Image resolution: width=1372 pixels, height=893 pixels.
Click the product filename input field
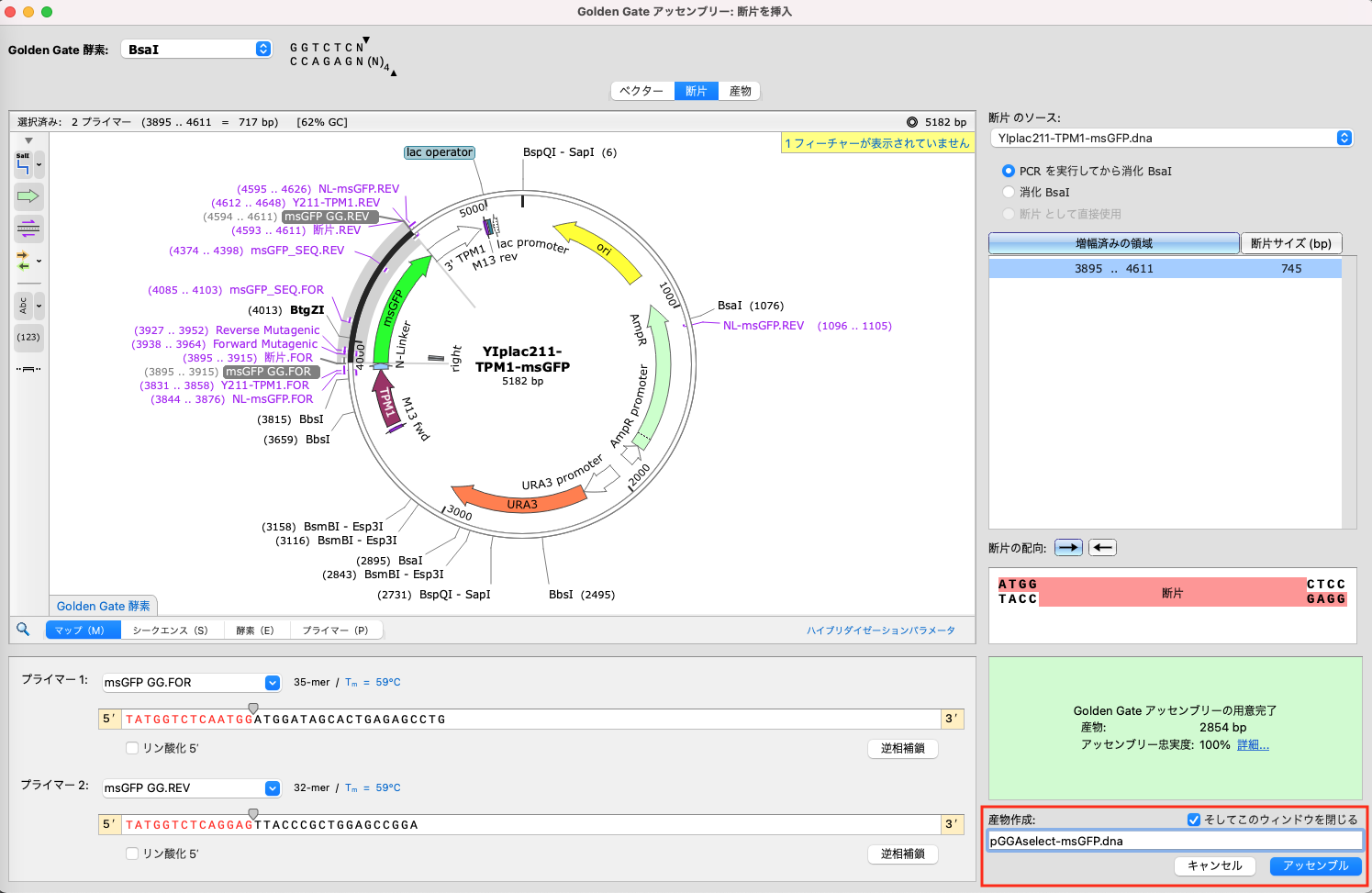click(x=1175, y=841)
